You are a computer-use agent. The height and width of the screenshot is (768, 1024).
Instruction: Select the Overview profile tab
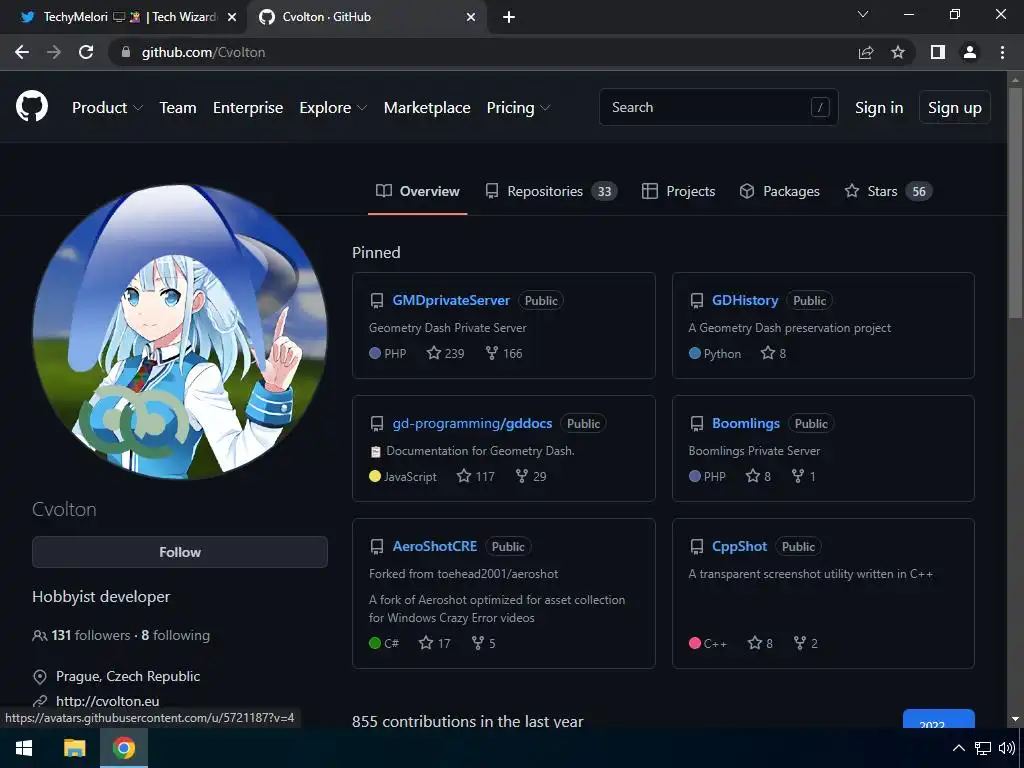point(418,191)
